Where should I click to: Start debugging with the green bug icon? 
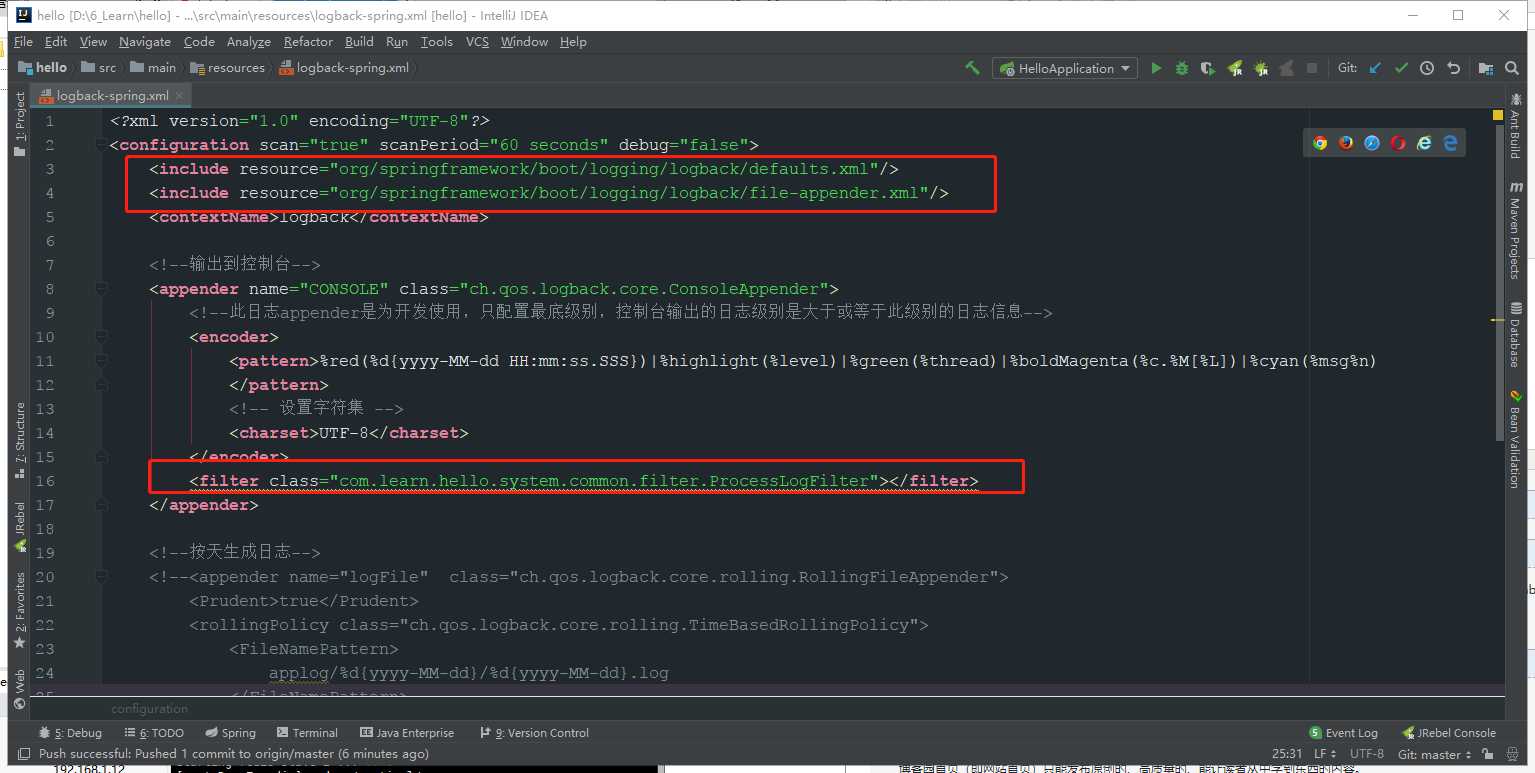[x=1182, y=68]
